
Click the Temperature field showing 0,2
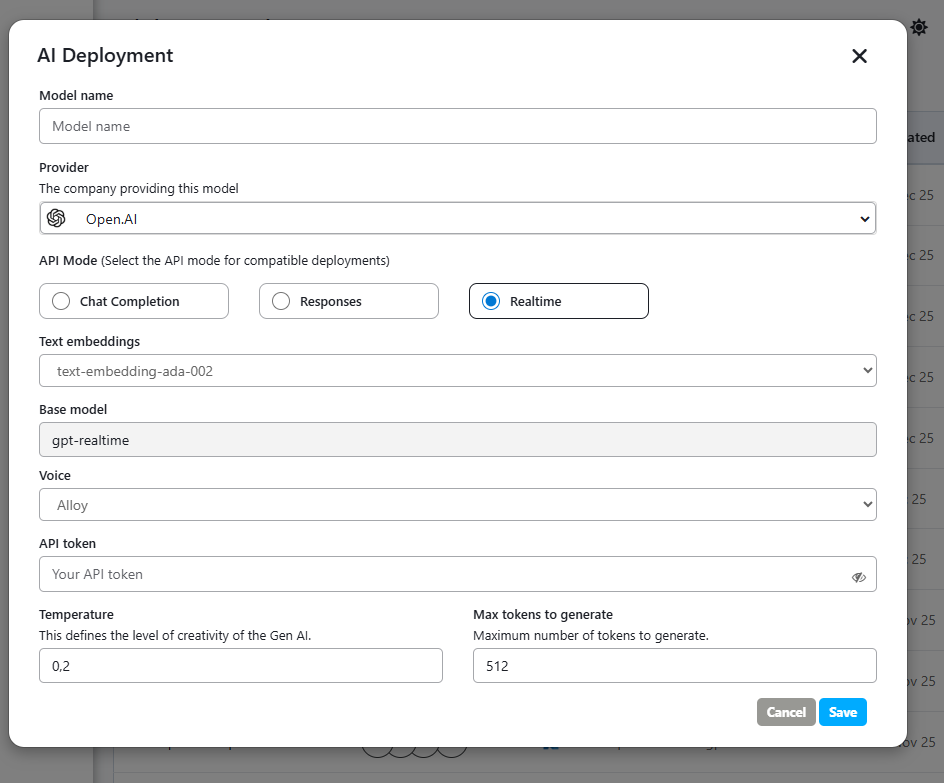(x=241, y=666)
